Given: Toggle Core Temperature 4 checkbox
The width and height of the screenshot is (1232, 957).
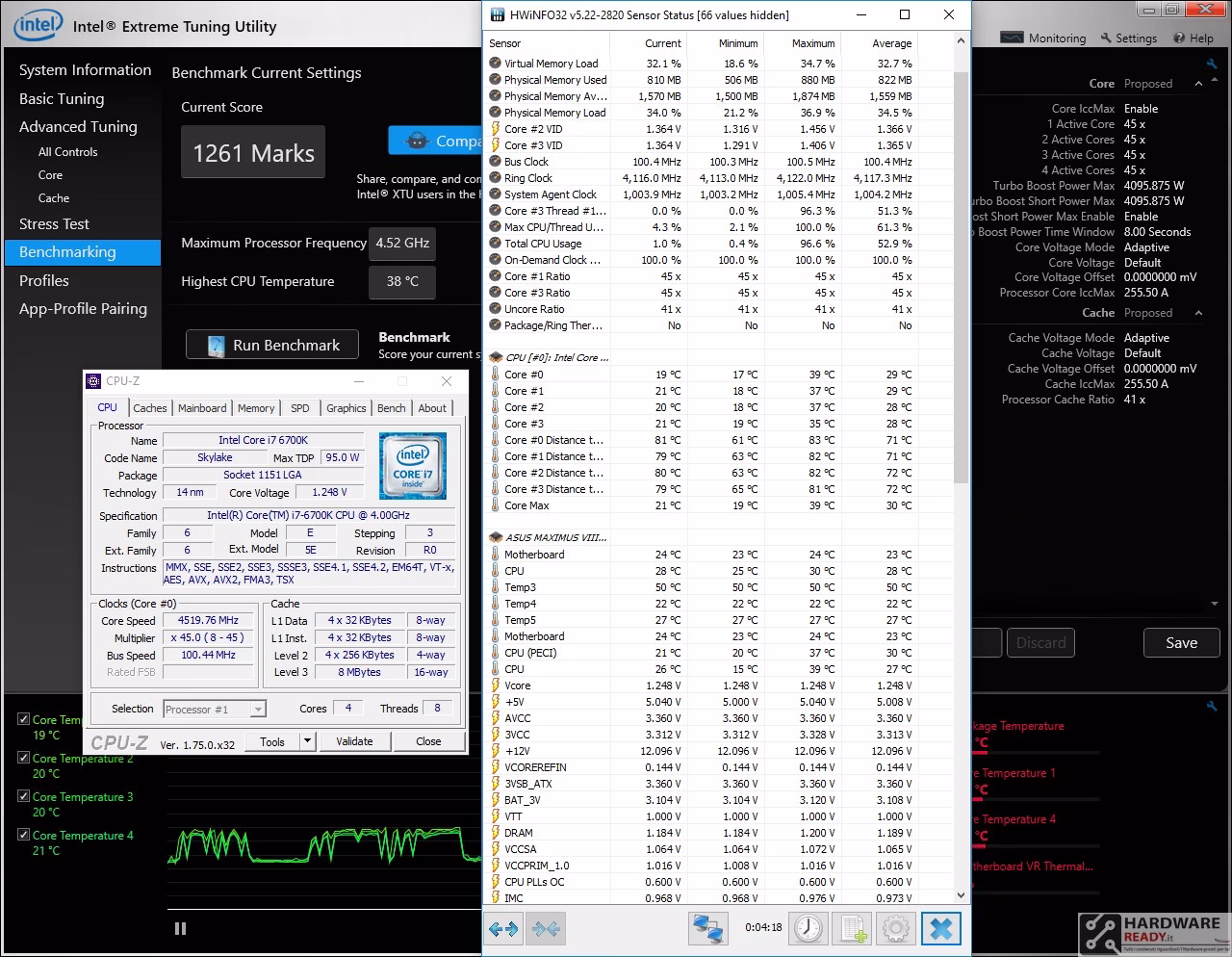Looking at the screenshot, I should [24, 835].
